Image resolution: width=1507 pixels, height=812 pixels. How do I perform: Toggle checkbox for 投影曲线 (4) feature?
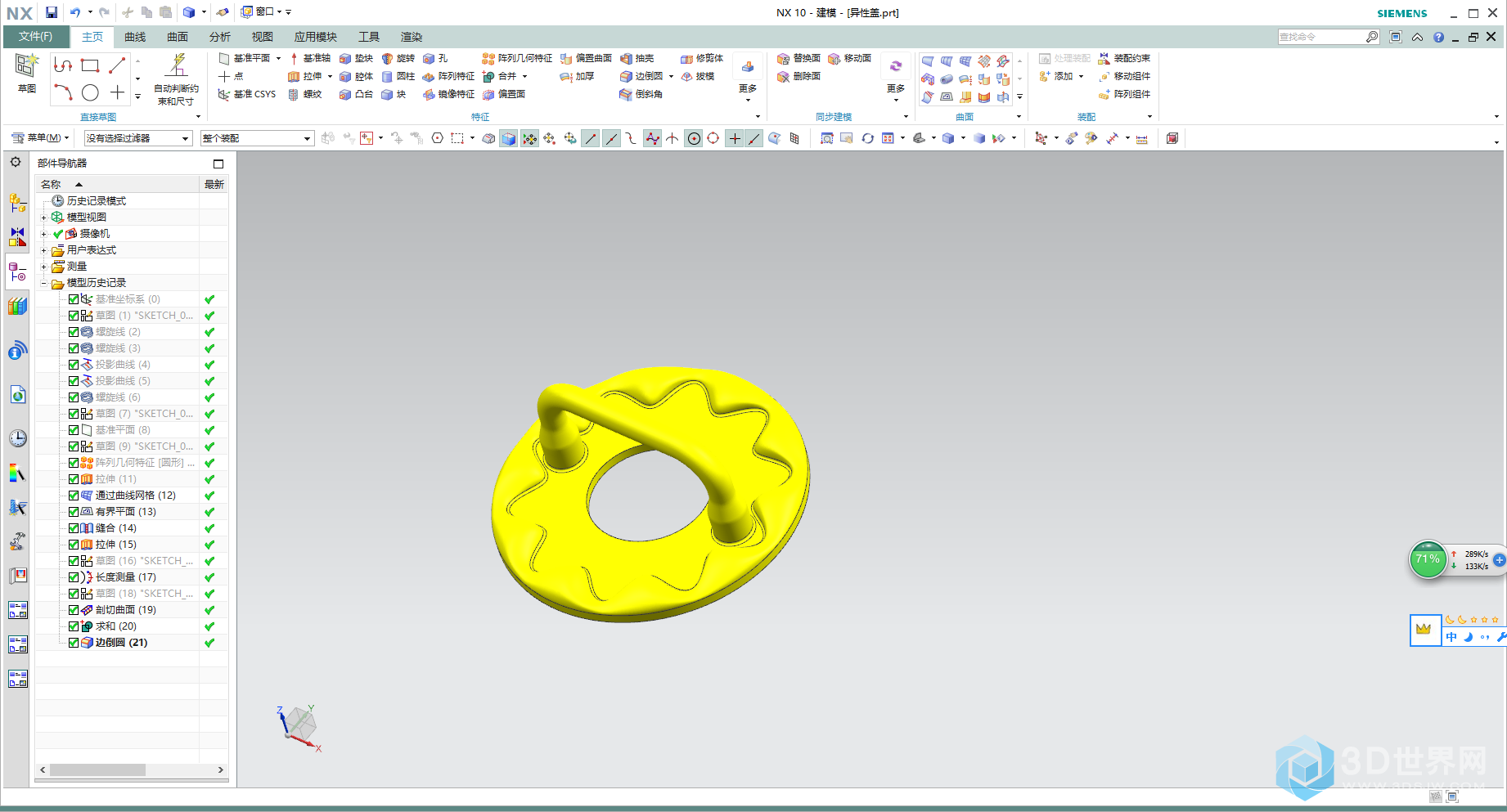coord(74,365)
